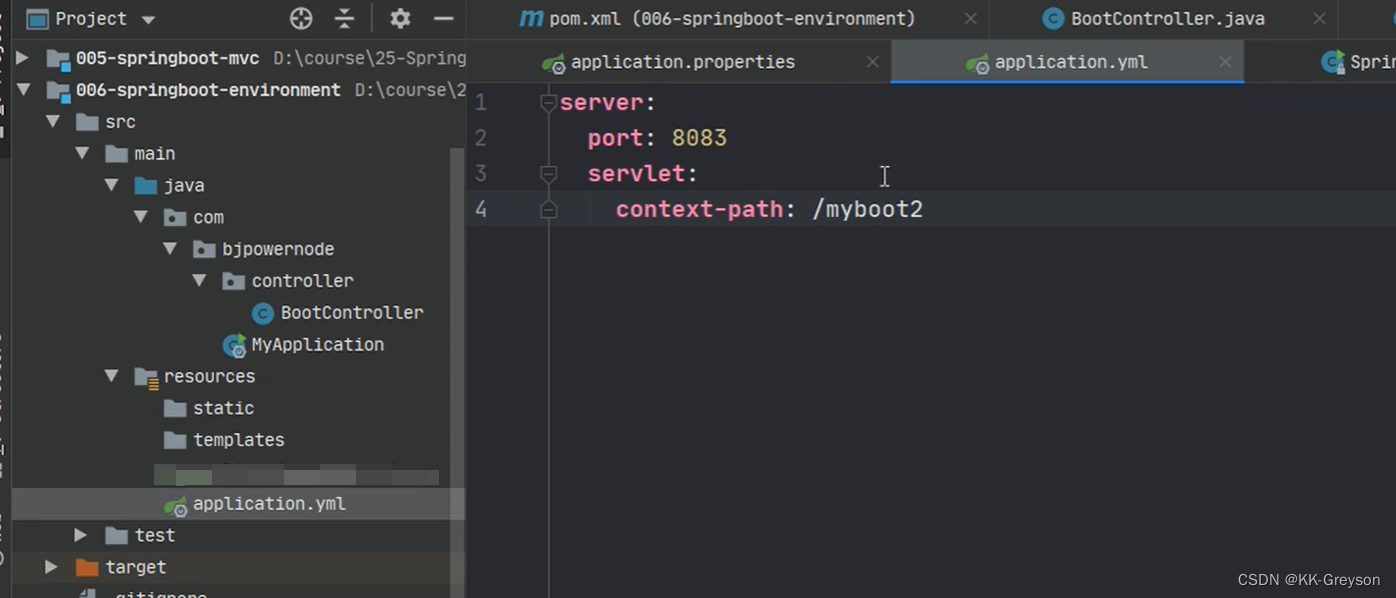The height and width of the screenshot is (598, 1396).
Task: Place cursor on /myboot2 value
Action: point(868,209)
